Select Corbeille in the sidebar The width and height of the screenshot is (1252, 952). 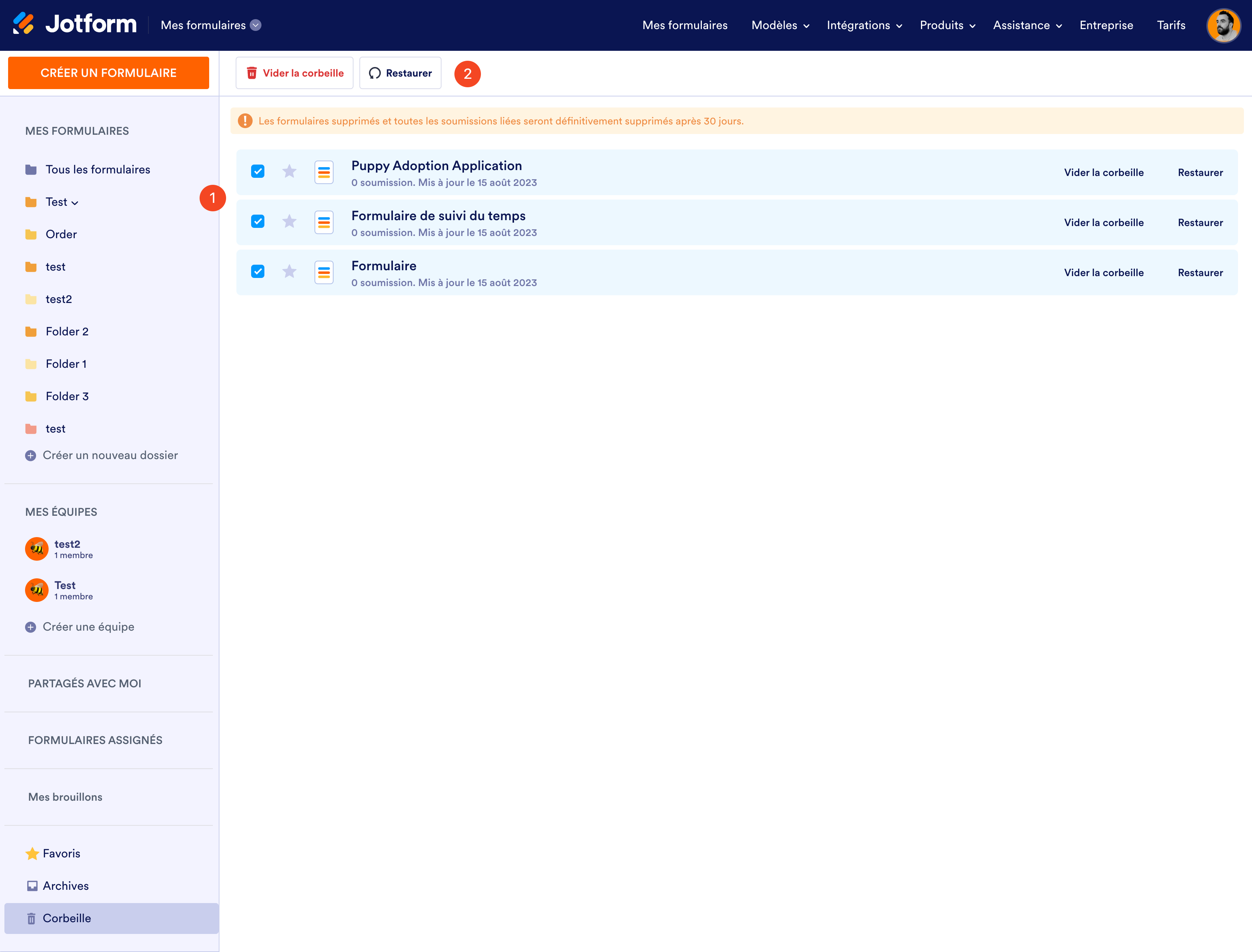(66, 918)
